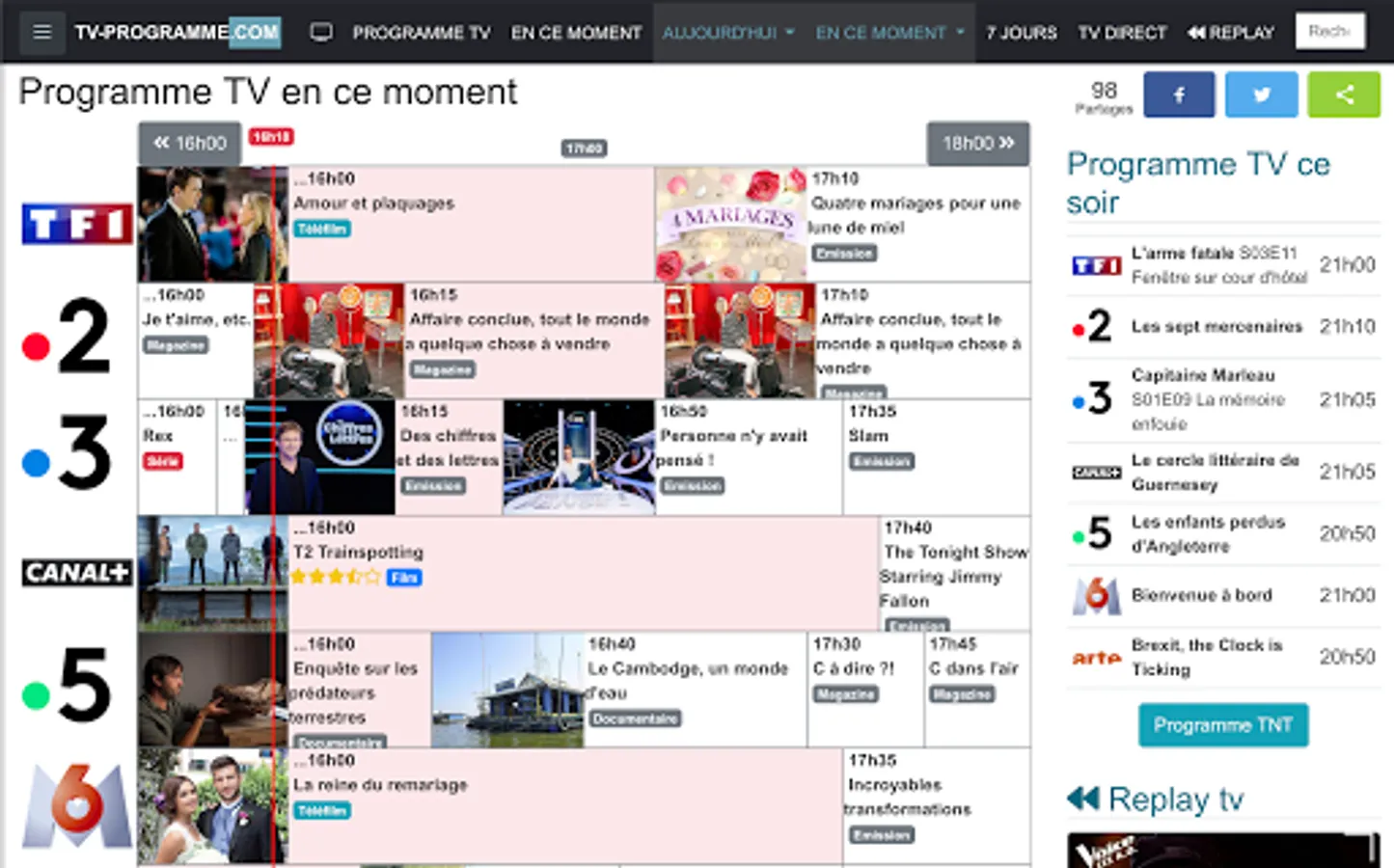This screenshot has height=868, width=1394.
Task: Click the Programme TNT button
Action: click(1222, 725)
